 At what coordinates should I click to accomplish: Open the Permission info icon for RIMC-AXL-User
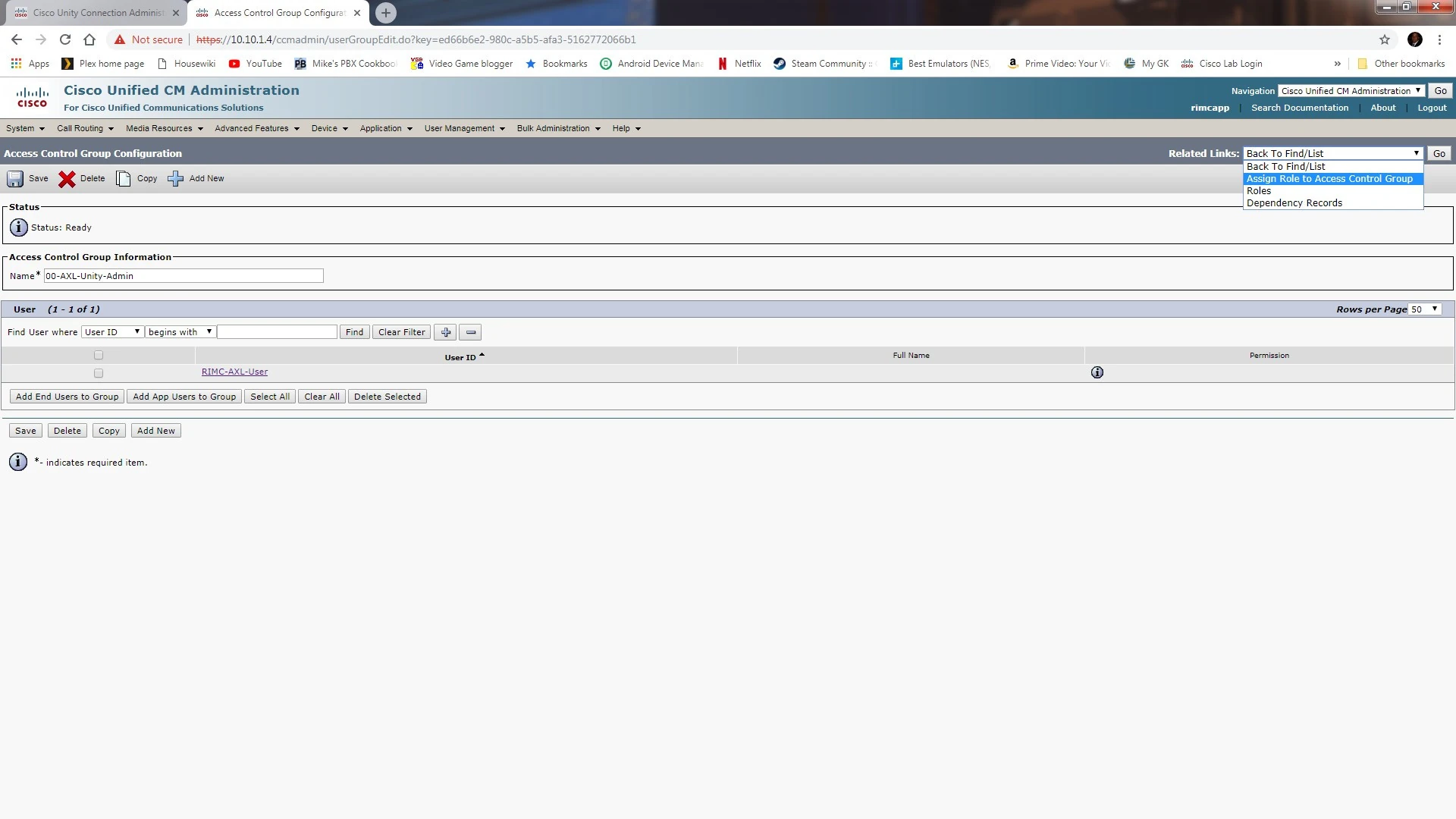click(x=1097, y=372)
